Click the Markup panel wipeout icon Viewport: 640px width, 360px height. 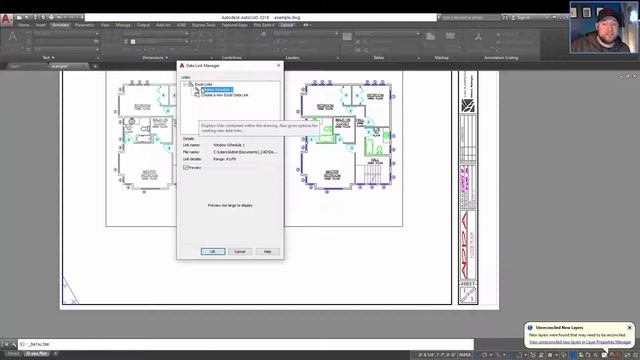tap(430, 37)
